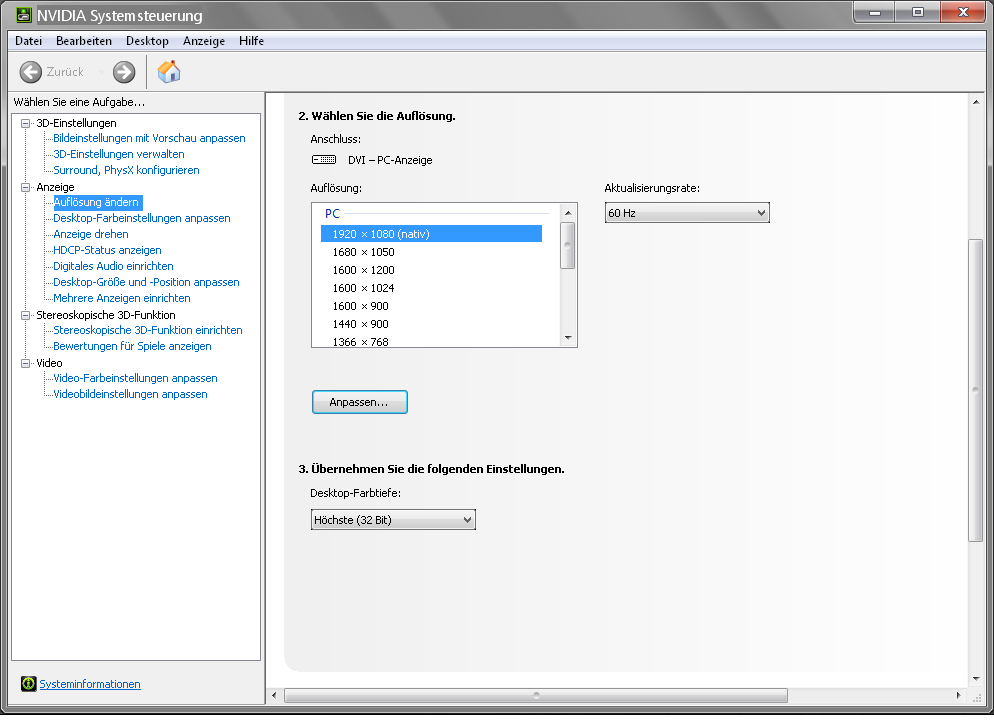
Task: Click the NVIDIA title bar icon
Action: click(x=24, y=15)
